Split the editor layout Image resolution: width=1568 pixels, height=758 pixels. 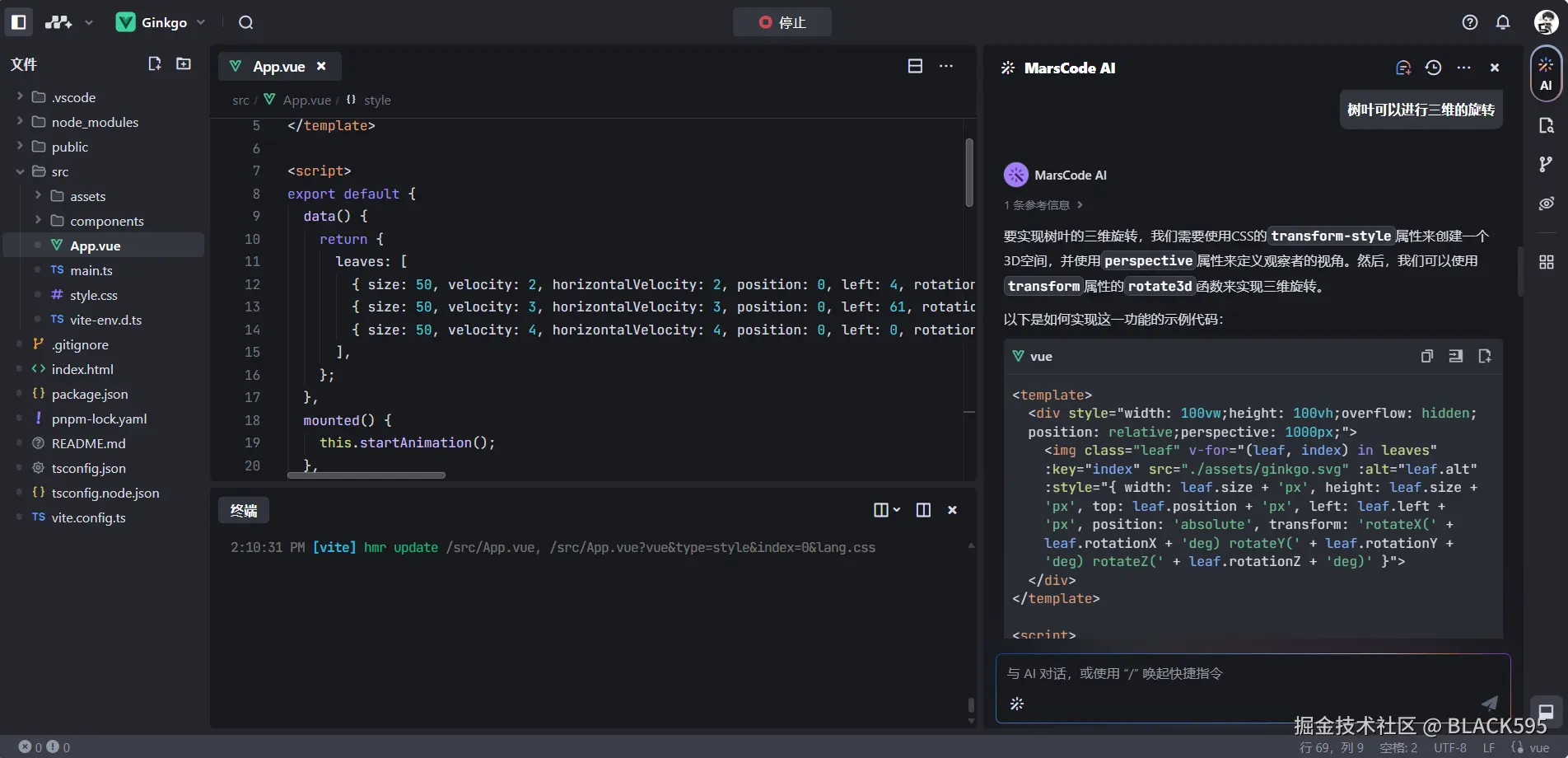(915, 66)
